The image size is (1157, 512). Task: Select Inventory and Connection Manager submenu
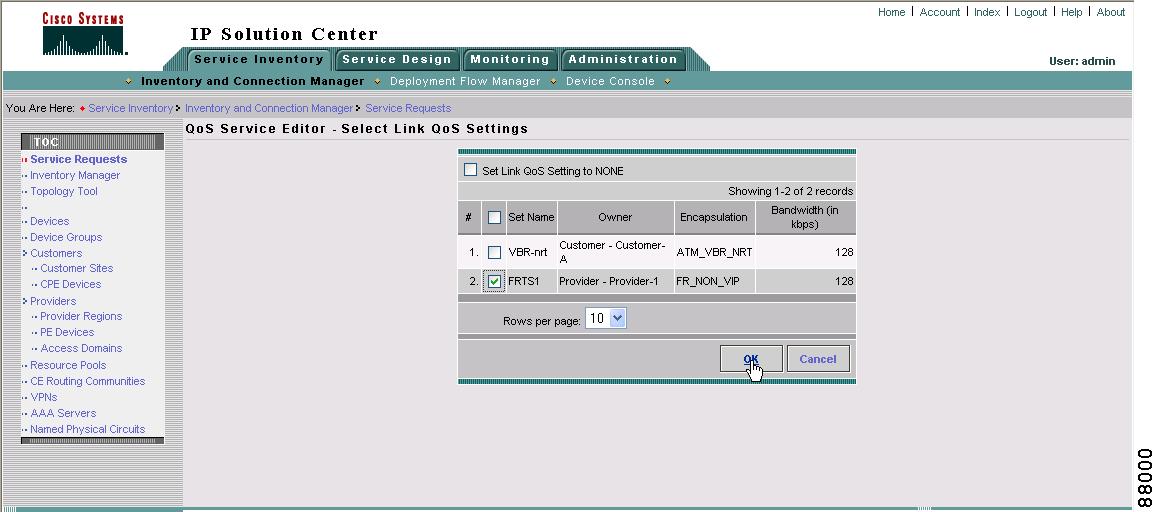point(252,81)
